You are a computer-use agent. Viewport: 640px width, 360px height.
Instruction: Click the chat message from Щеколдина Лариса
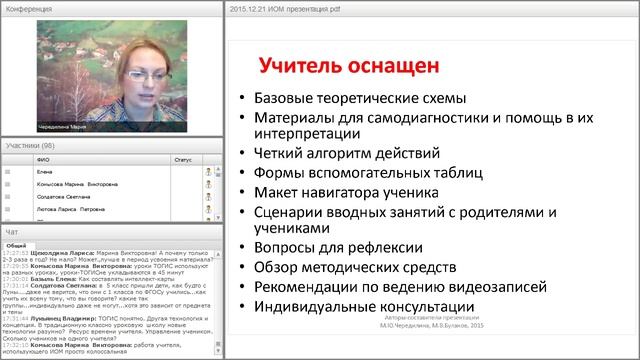tap(108, 256)
